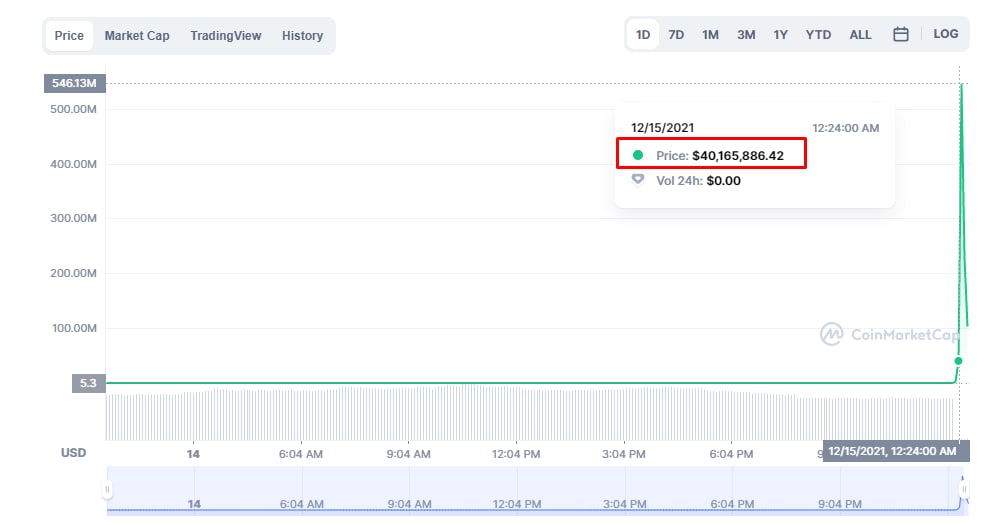Viewport: 992px width, 525px height.
Task: Click the 12:04 PM main axis label
Action: coord(516,454)
